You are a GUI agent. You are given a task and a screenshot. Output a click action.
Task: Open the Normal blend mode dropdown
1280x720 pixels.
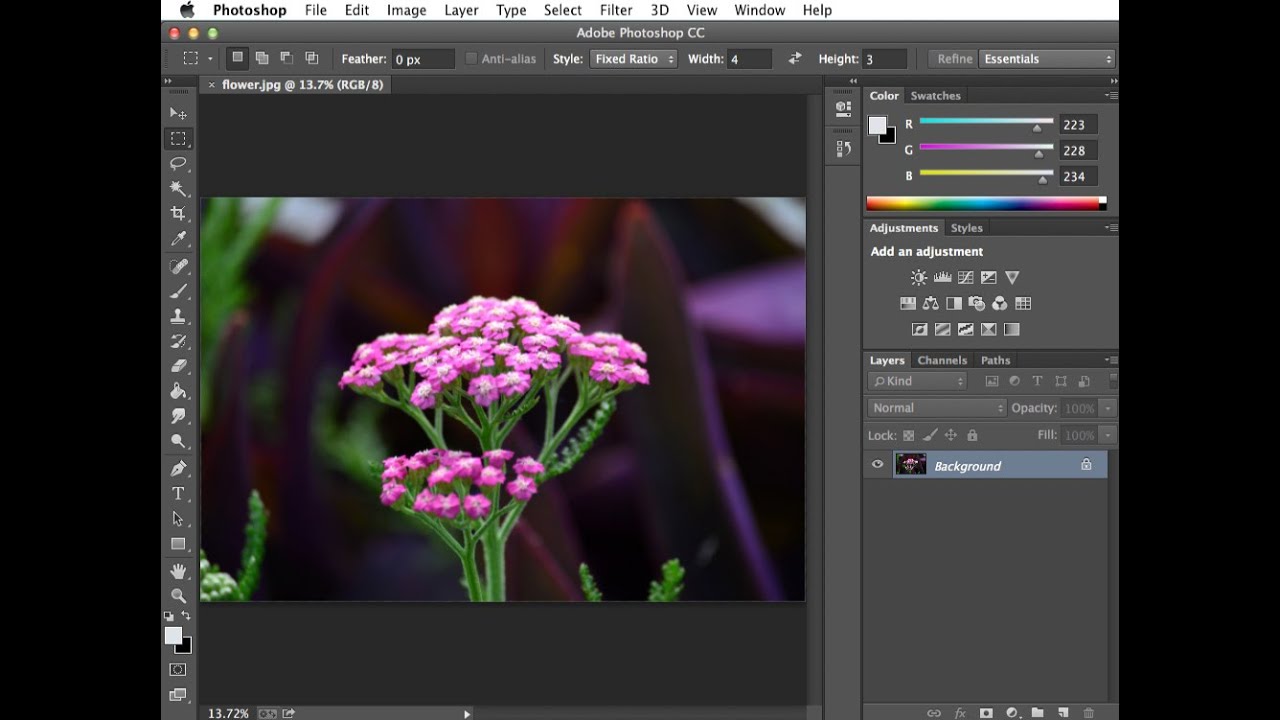937,408
